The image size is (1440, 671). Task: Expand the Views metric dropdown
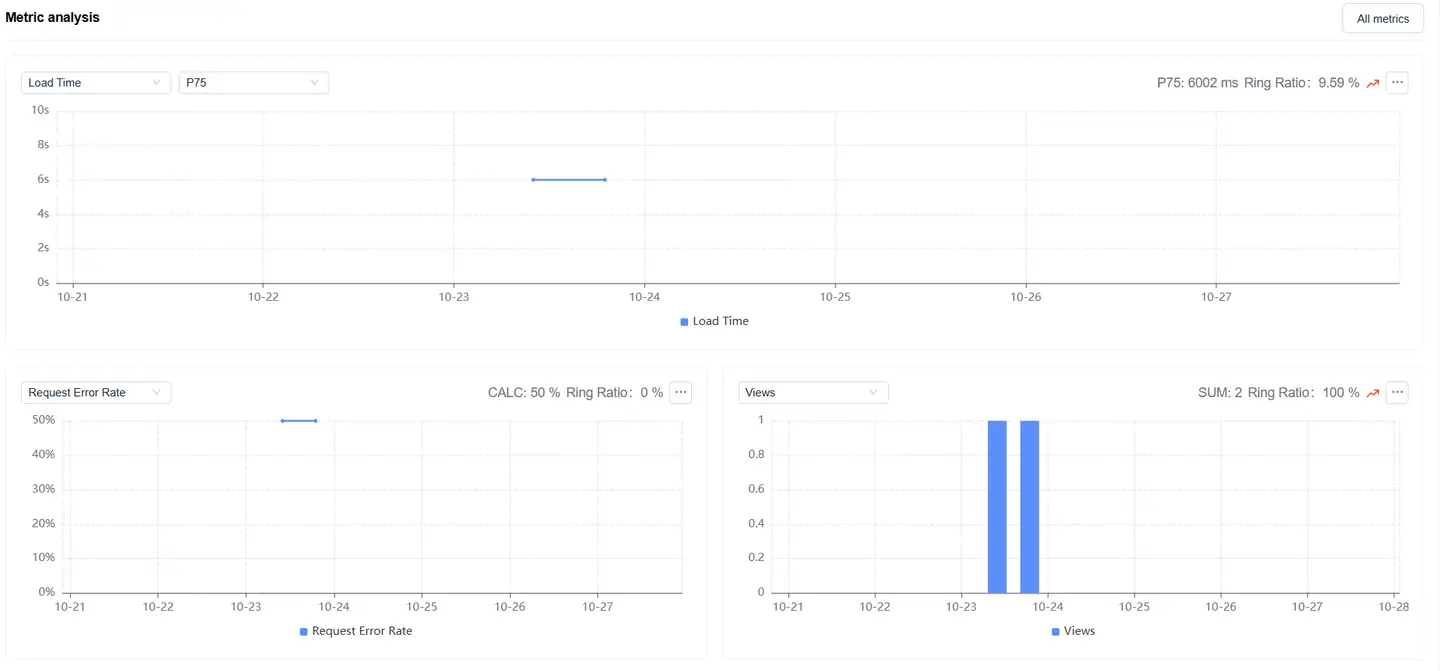point(813,393)
